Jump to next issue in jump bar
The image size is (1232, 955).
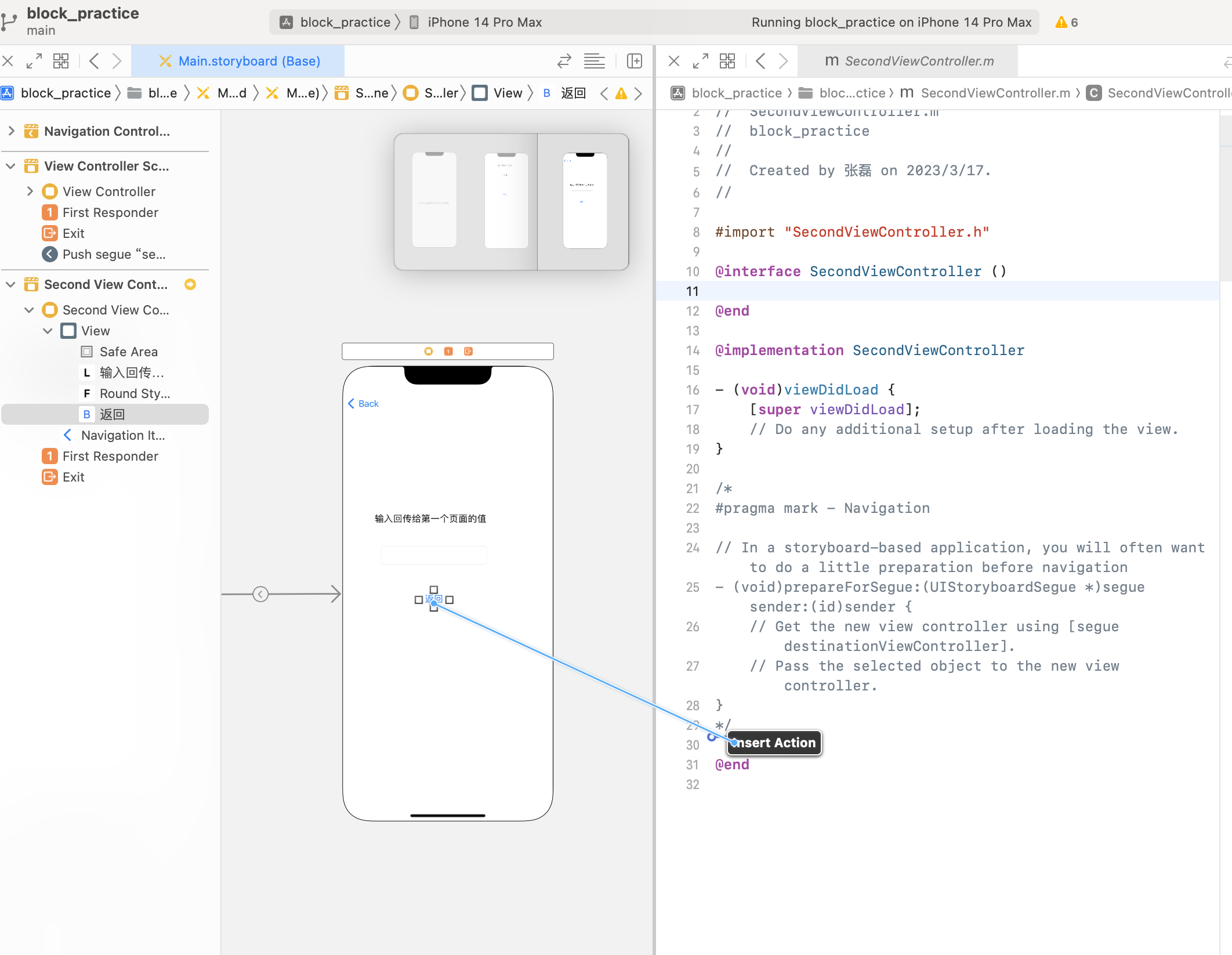pos(638,93)
